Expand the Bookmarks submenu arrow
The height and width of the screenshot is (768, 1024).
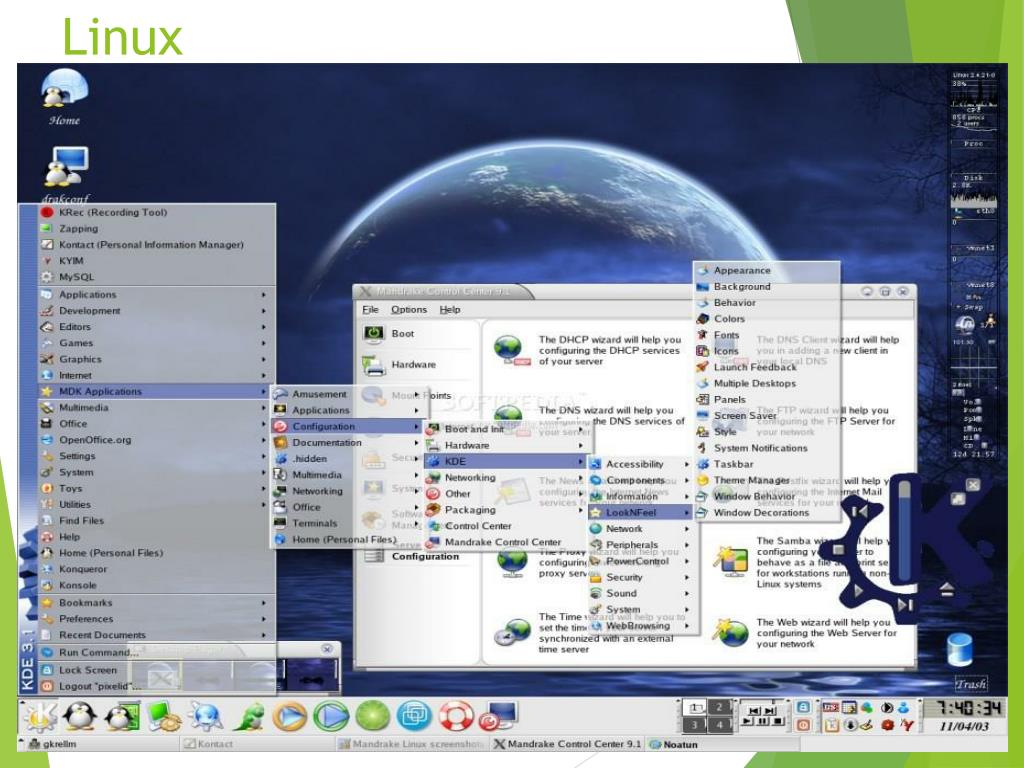[264, 603]
